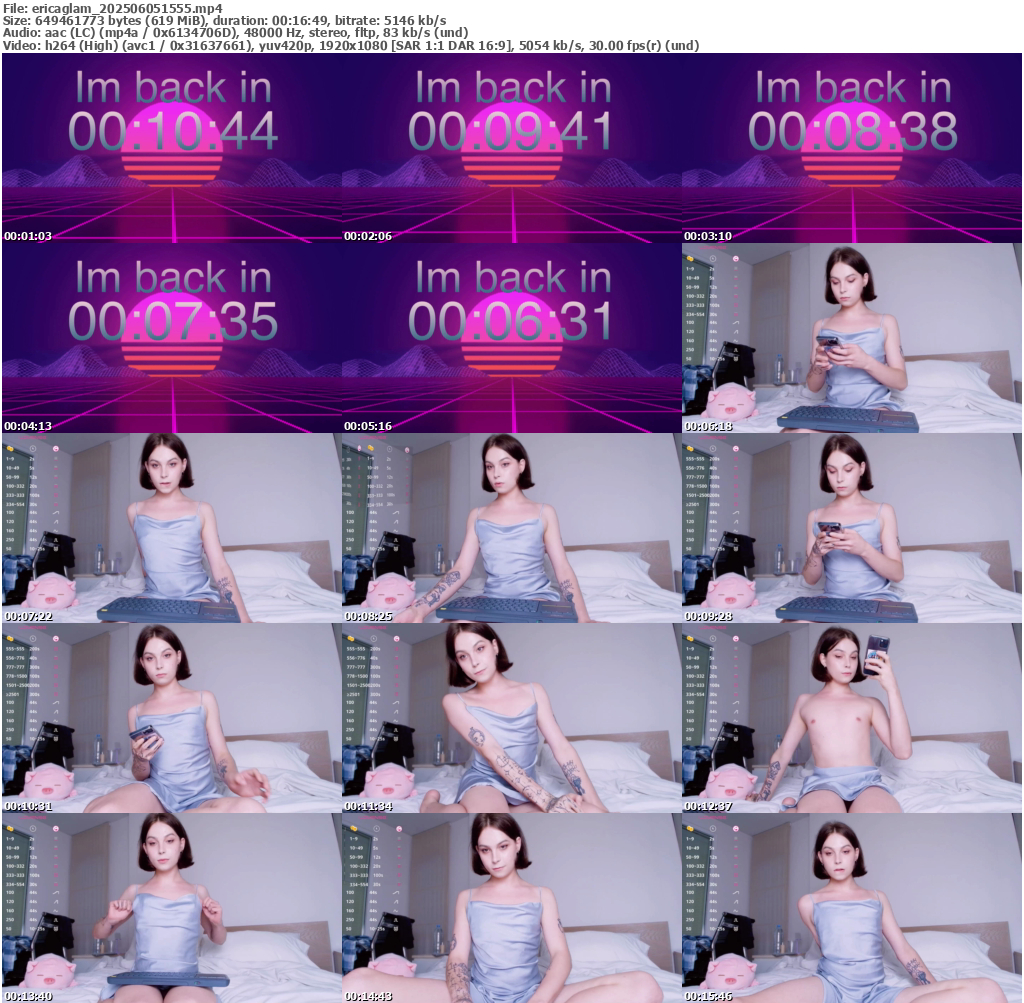
Task: Select the countdown frame showing 00:09:41
Action: pos(512,148)
